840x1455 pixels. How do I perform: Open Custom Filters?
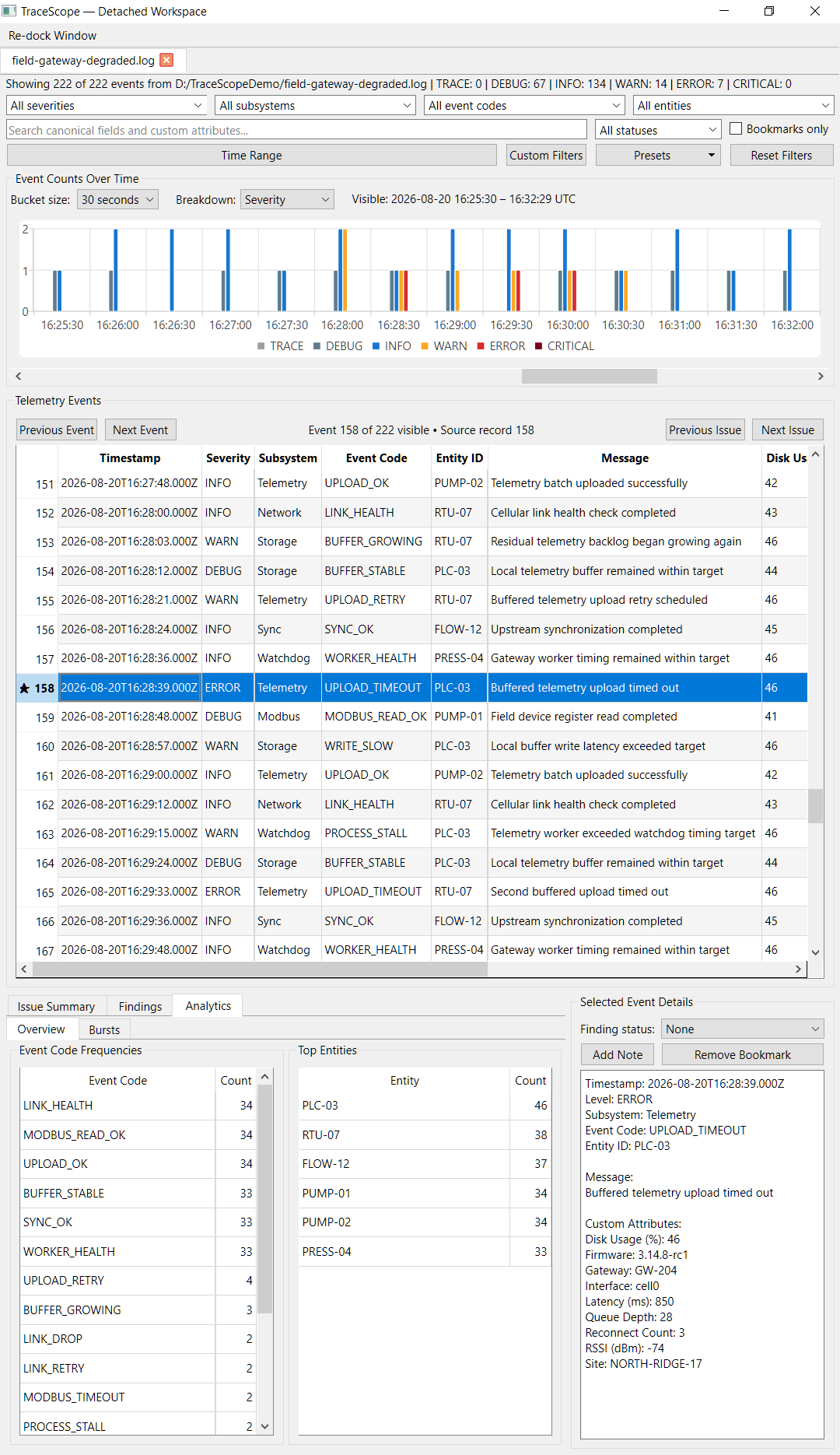(546, 155)
